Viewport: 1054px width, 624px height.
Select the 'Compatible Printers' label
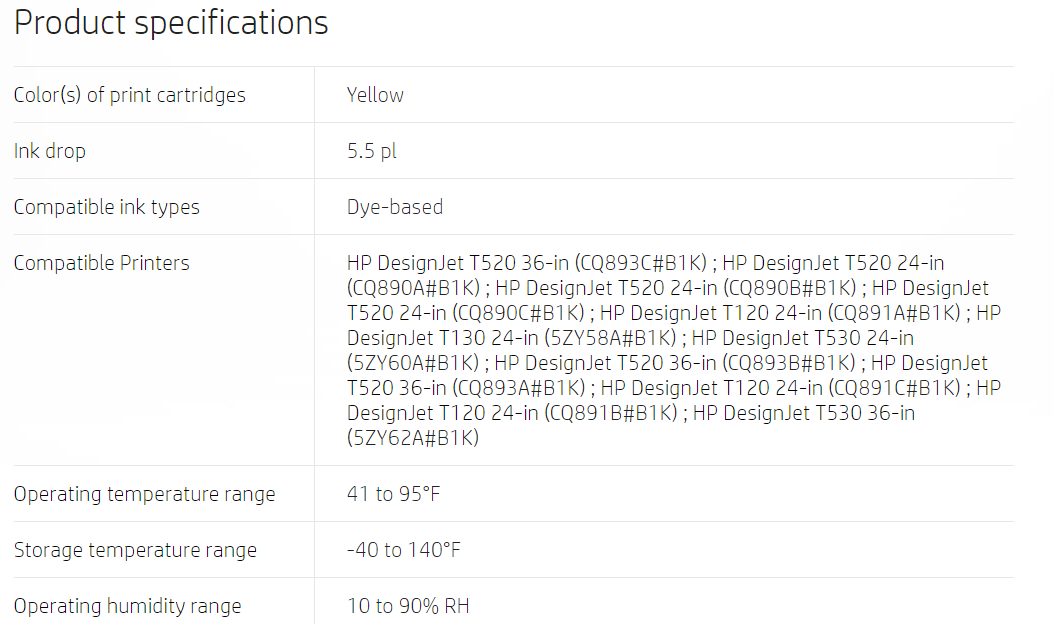[x=102, y=263]
